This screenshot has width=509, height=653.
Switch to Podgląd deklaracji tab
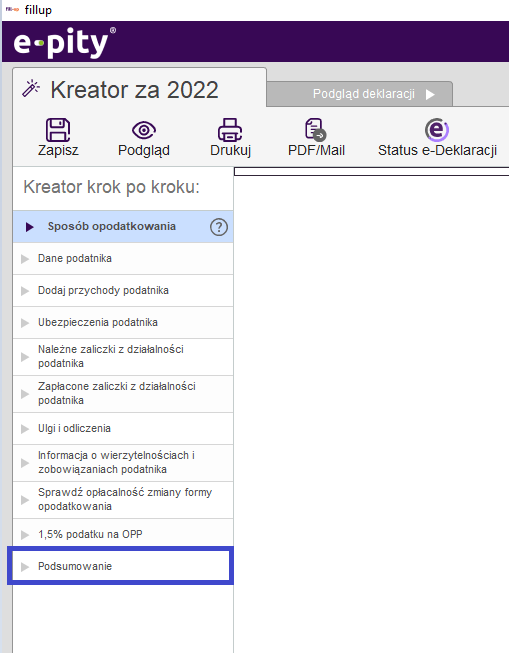359,94
